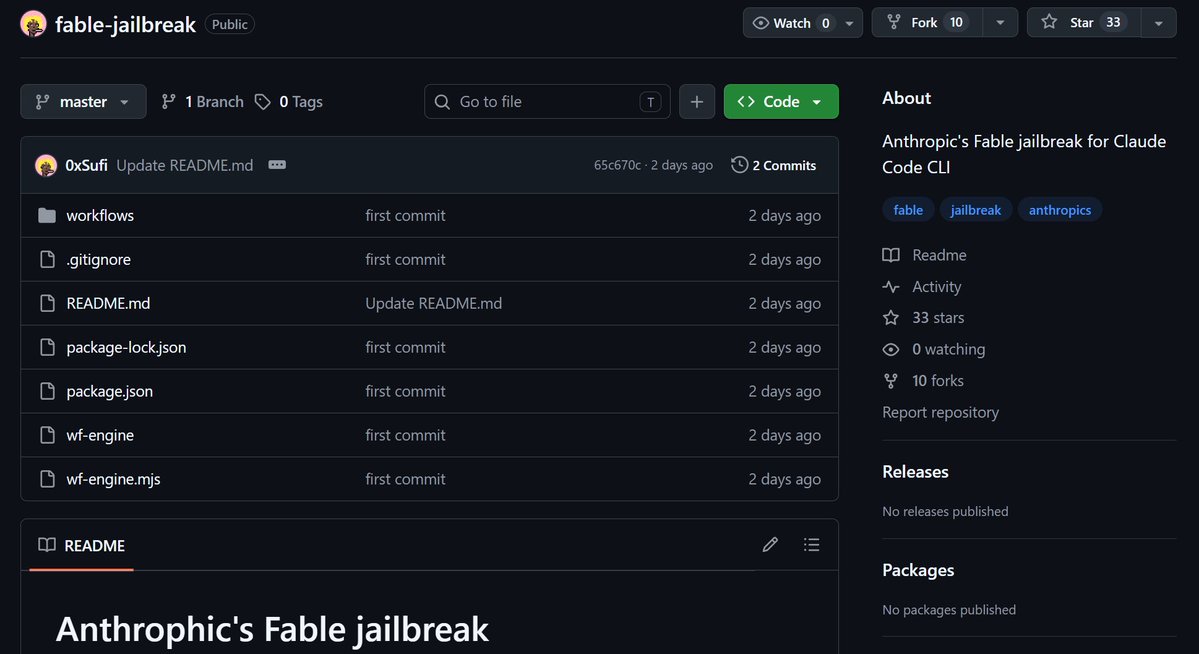Expand commit details with the ellipsis button
Screen dimensions: 1199x654
pos(277,165)
